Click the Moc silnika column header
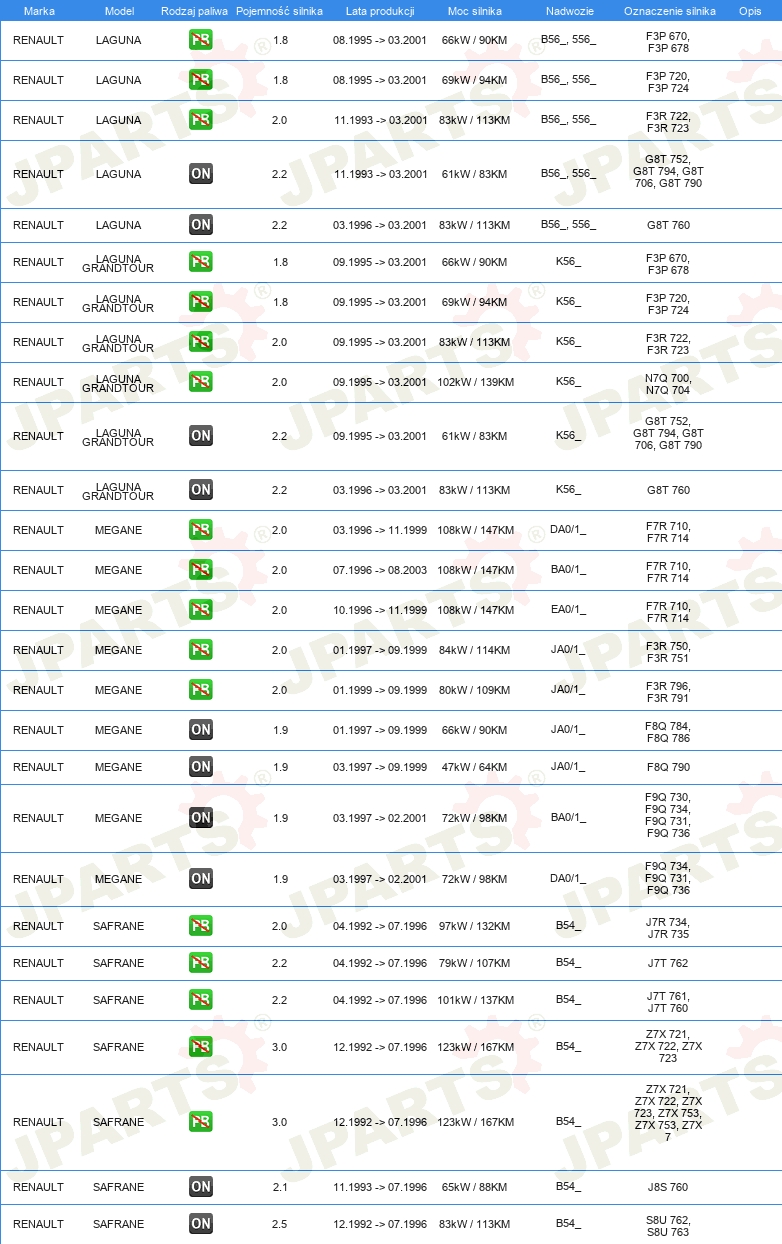The height and width of the screenshot is (1244, 782). click(x=474, y=11)
